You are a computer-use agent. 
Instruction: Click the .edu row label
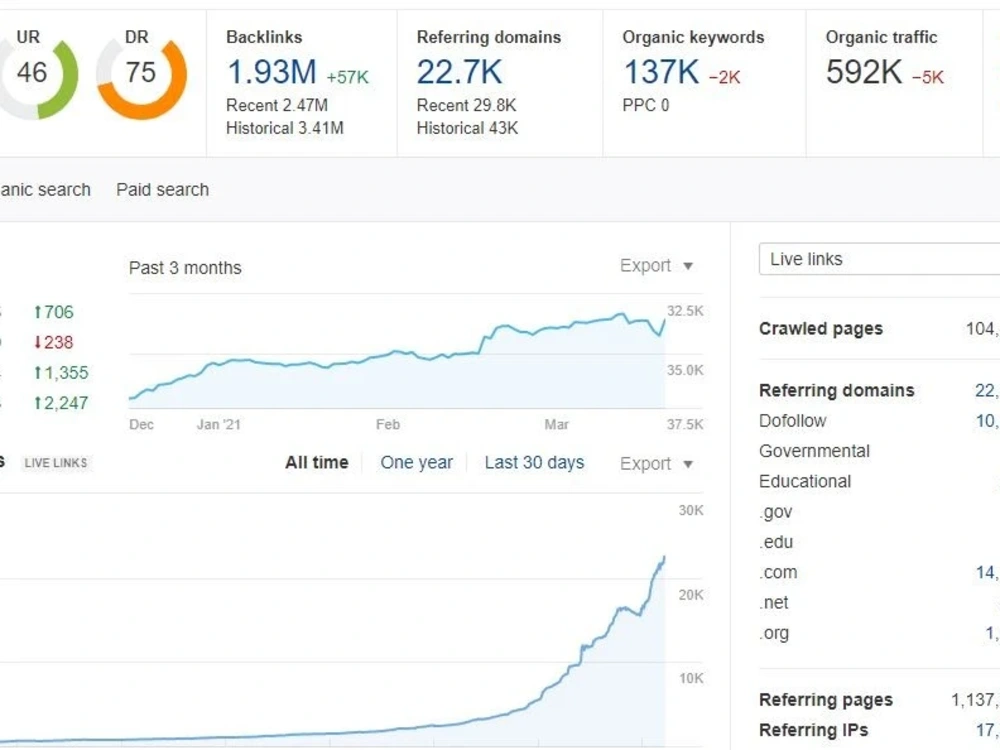click(x=776, y=542)
